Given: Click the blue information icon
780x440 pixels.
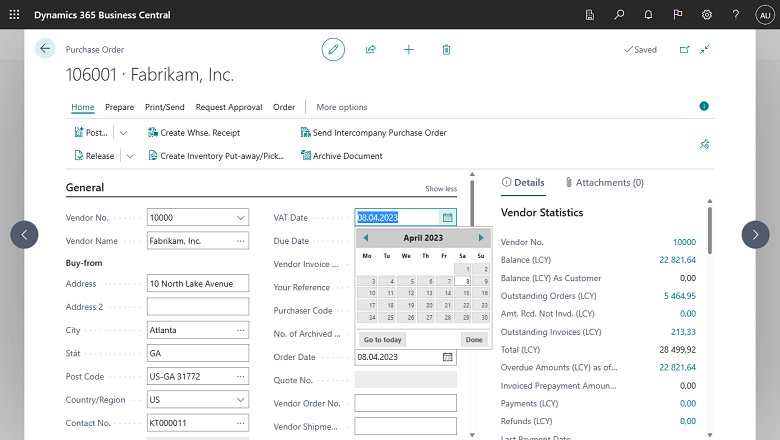Looking at the screenshot, I should (704, 106).
